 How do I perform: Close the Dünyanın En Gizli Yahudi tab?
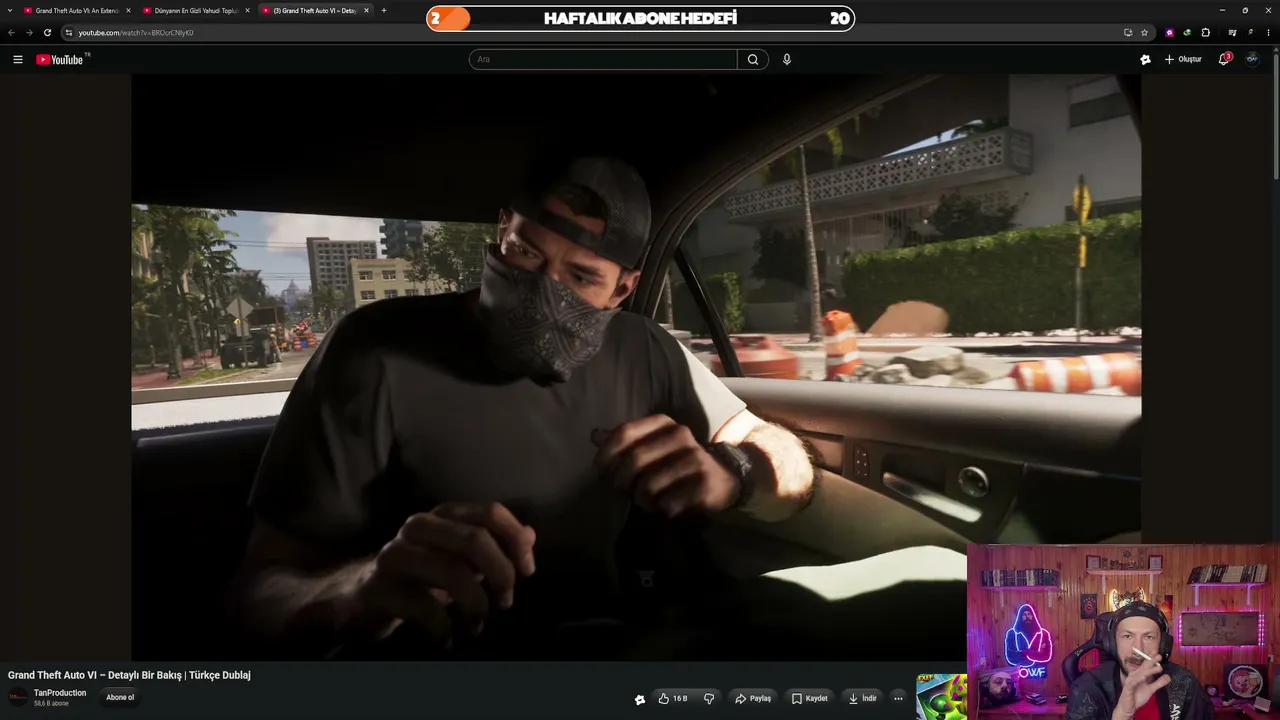(247, 11)
